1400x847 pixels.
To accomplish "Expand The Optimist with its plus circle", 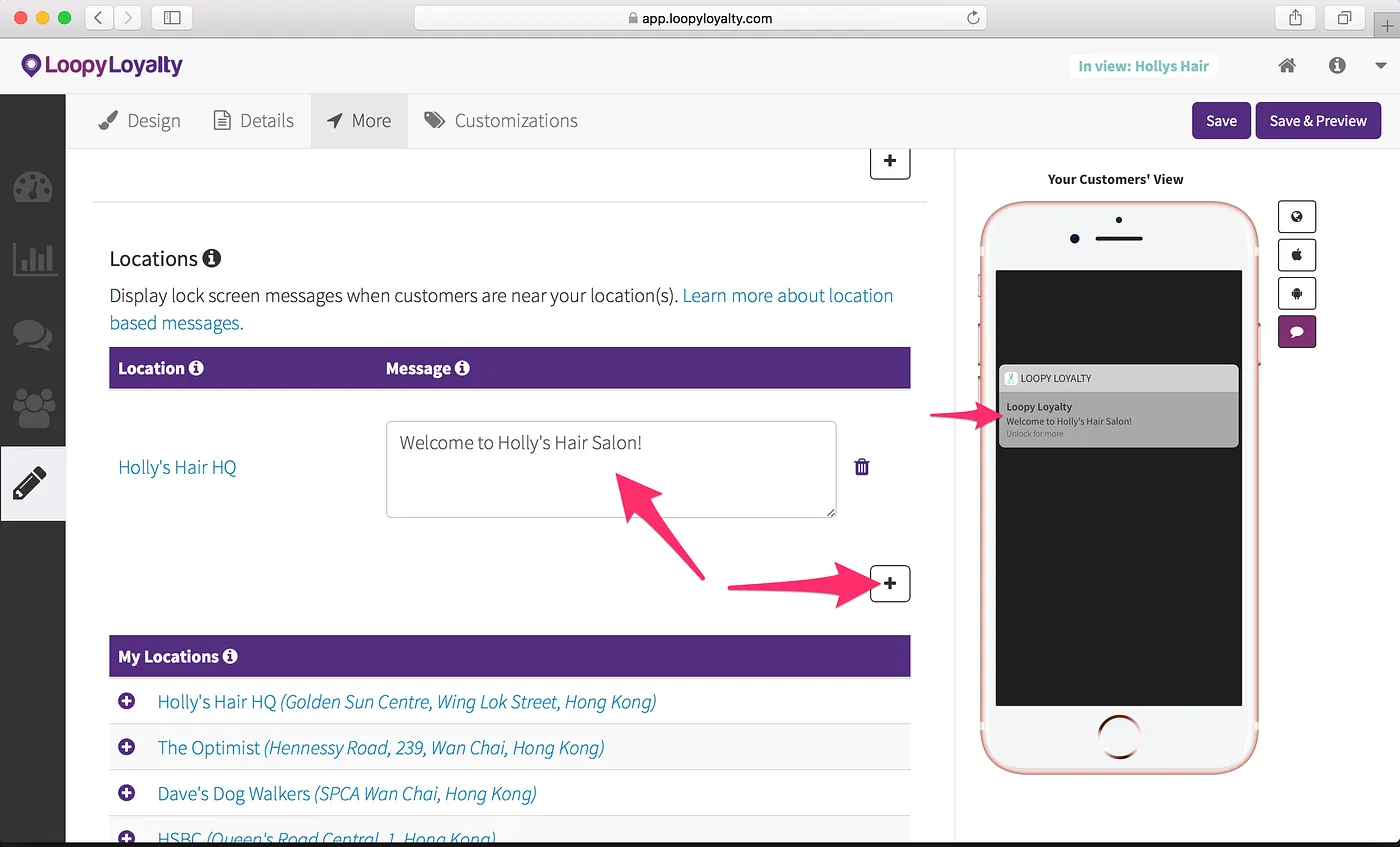I will 127,748.
